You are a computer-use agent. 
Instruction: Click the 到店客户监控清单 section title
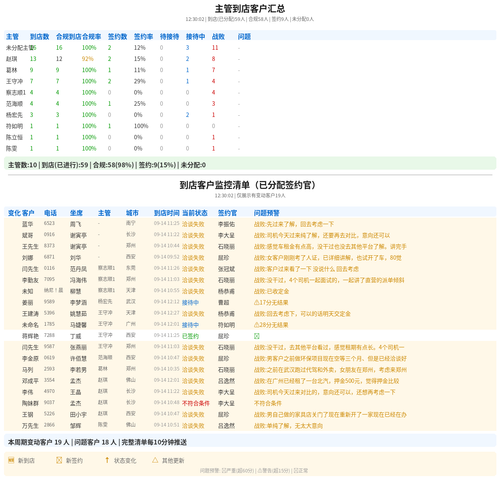click(248, 185)
